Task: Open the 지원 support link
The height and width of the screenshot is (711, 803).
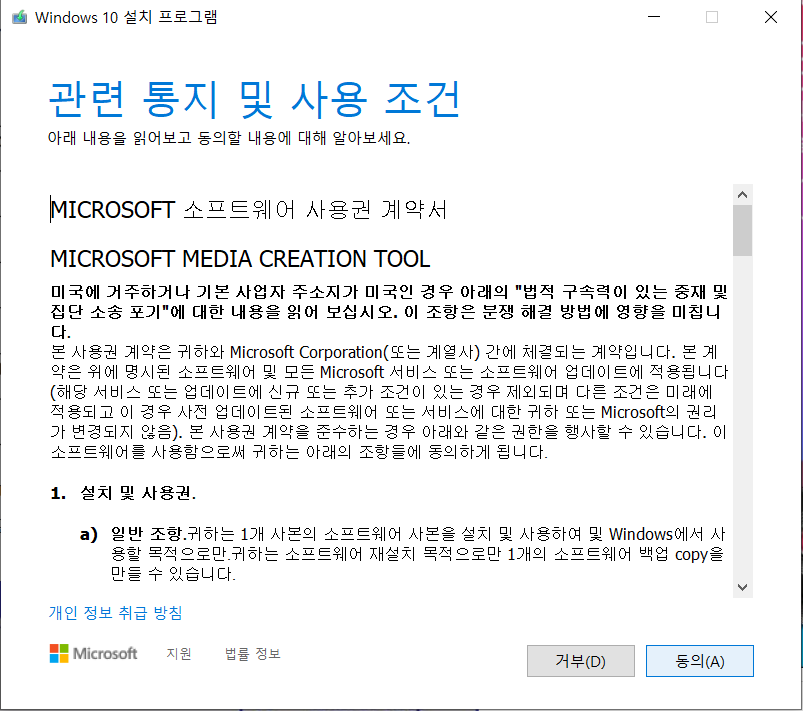Action: (179, 654)
